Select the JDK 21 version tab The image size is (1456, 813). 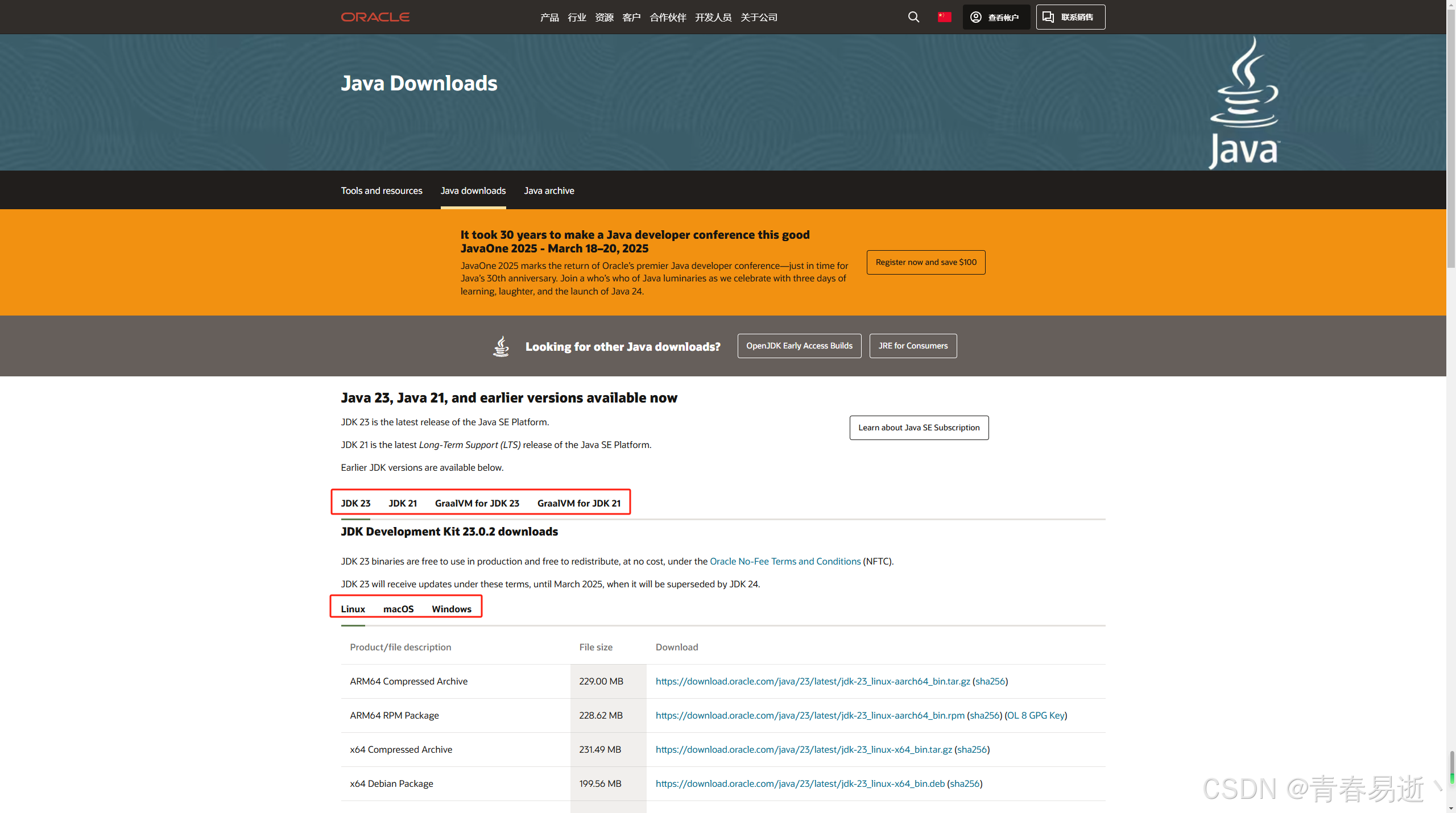402,503
